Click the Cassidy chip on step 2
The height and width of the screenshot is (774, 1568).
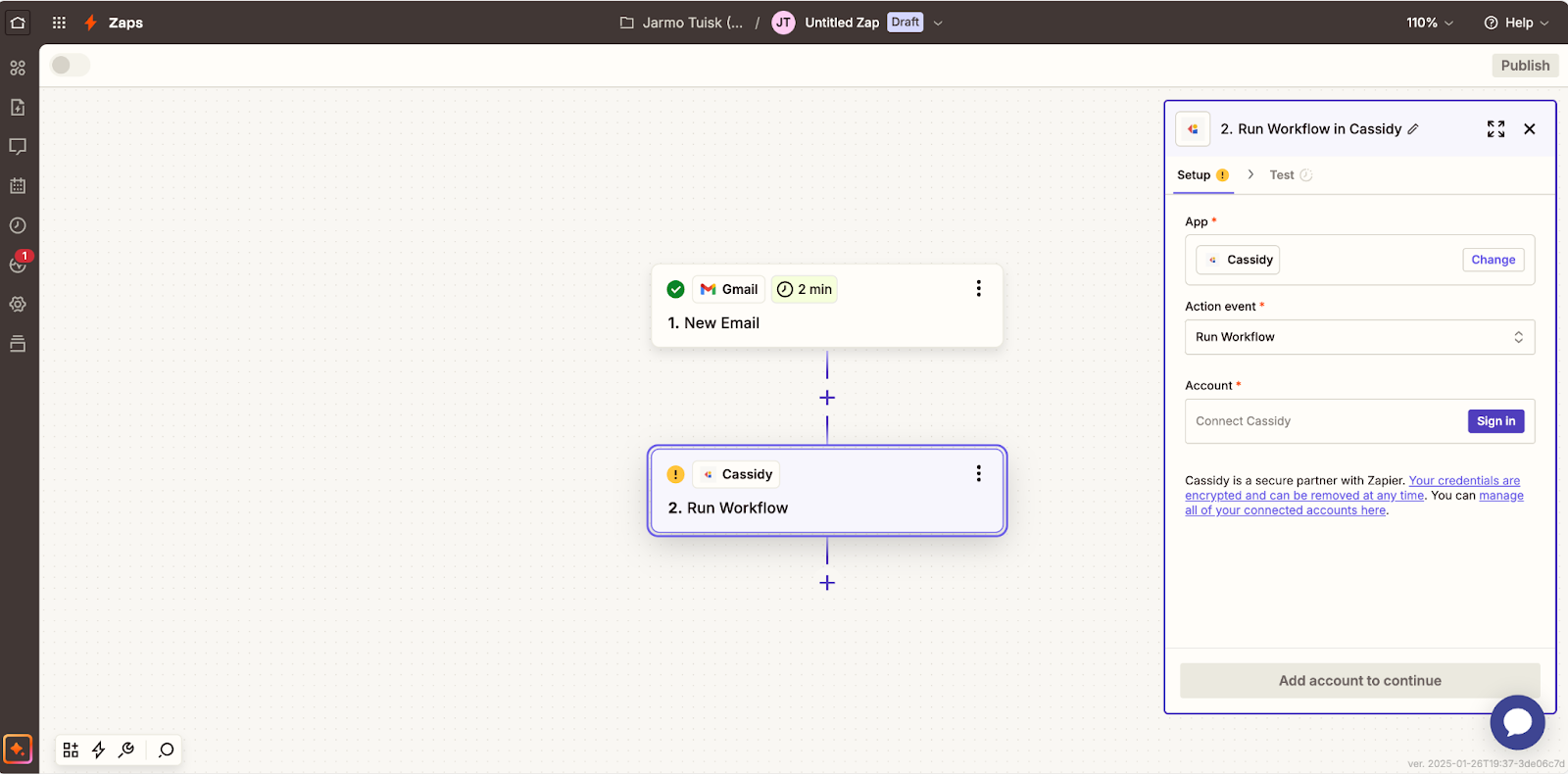736,474
